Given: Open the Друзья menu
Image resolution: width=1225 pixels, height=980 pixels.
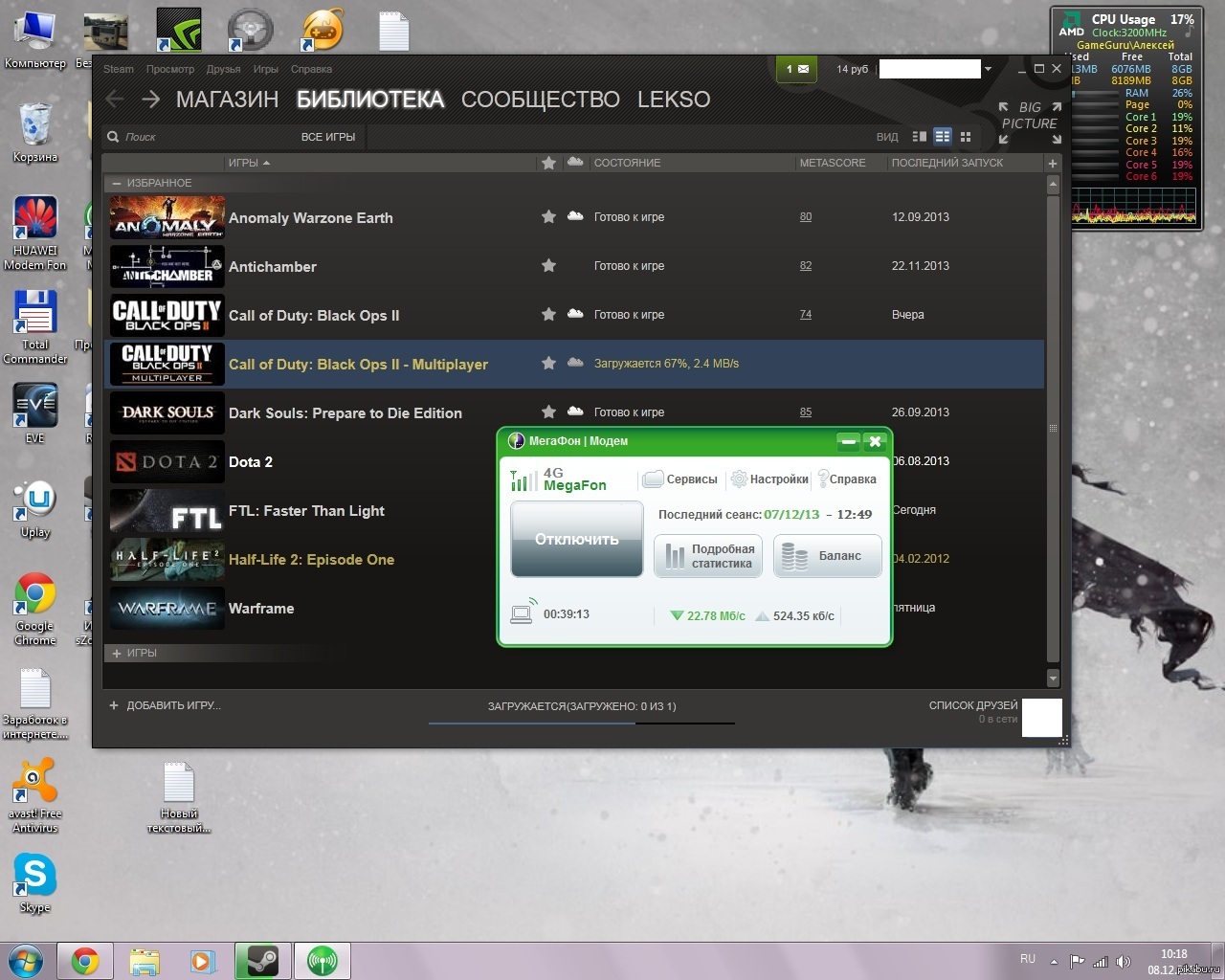Looking at the screenshot, I should pyautogui.click(x=223, y=69).
